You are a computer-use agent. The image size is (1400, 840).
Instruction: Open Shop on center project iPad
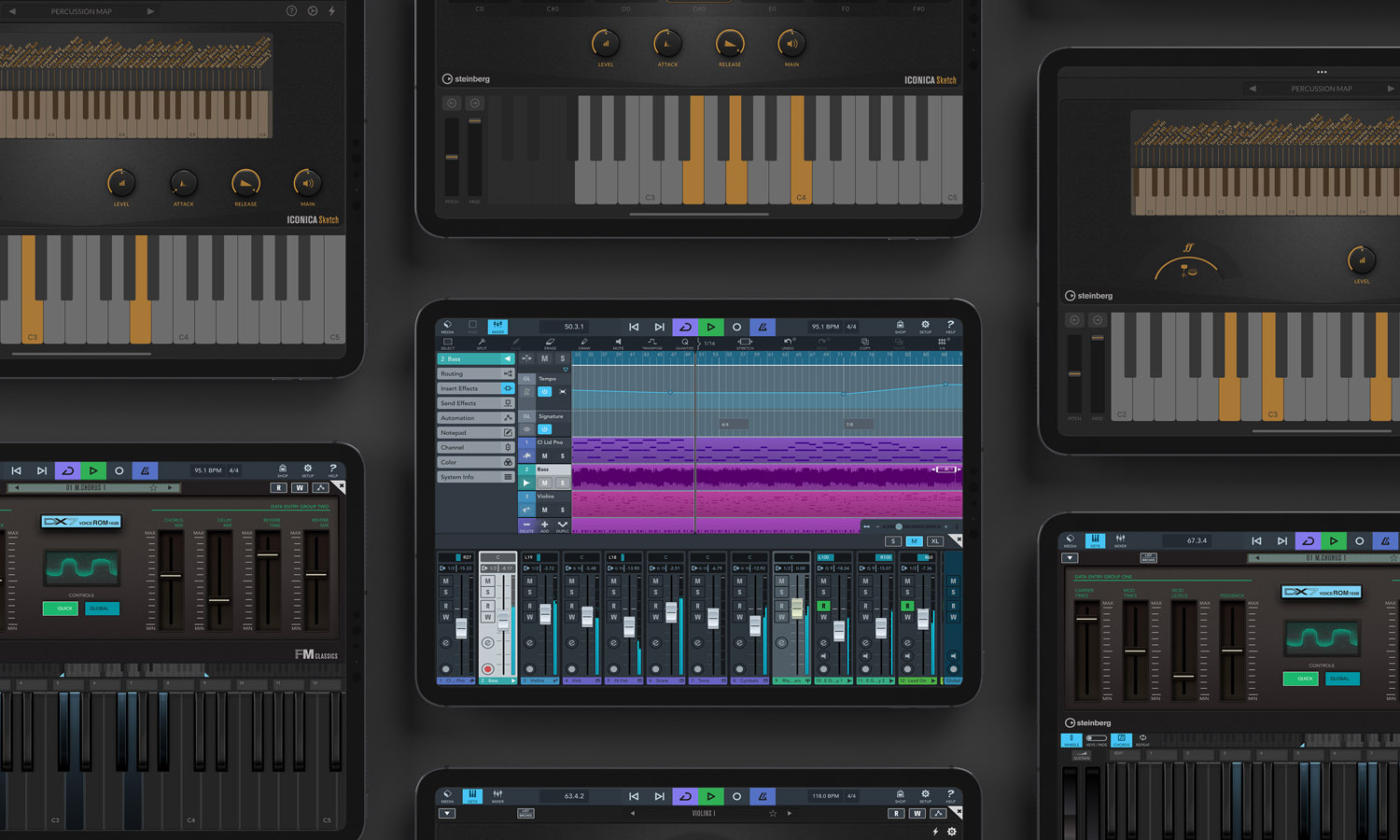(x=900, y=327)
